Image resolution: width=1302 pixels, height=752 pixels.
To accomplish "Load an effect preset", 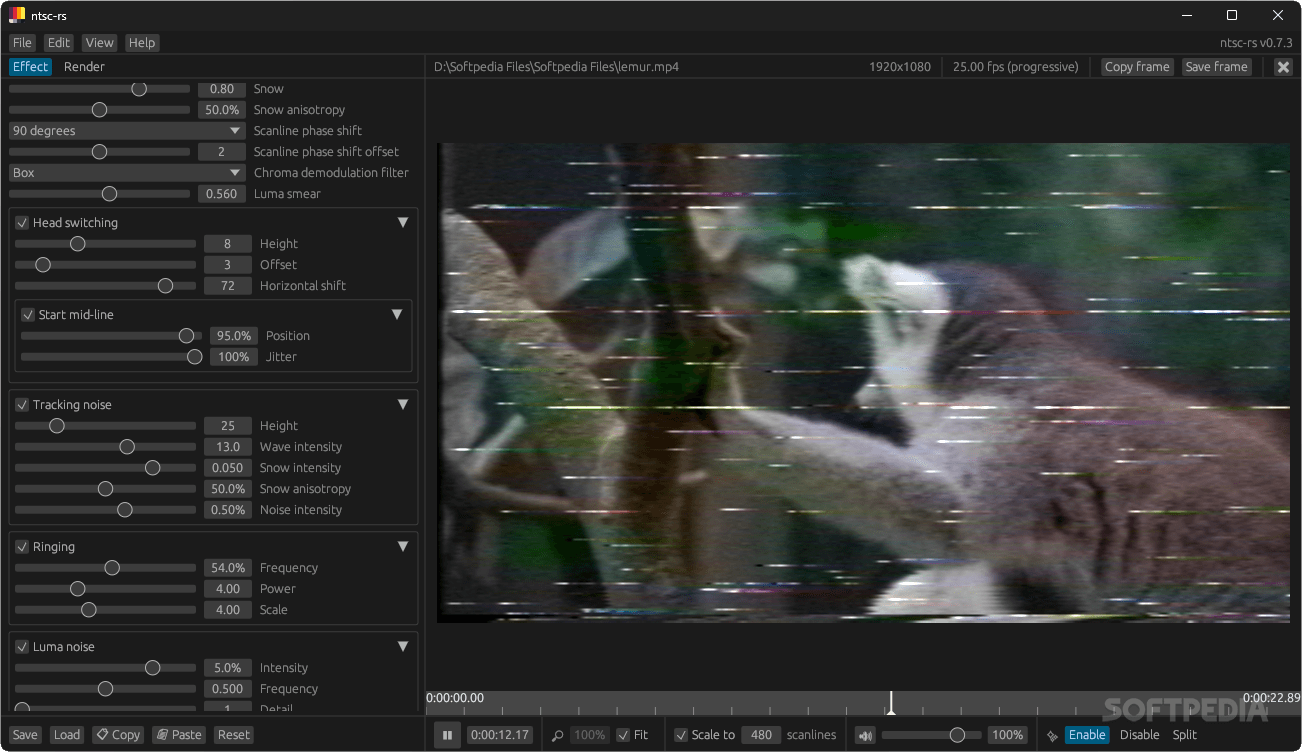I will [67, 735].
